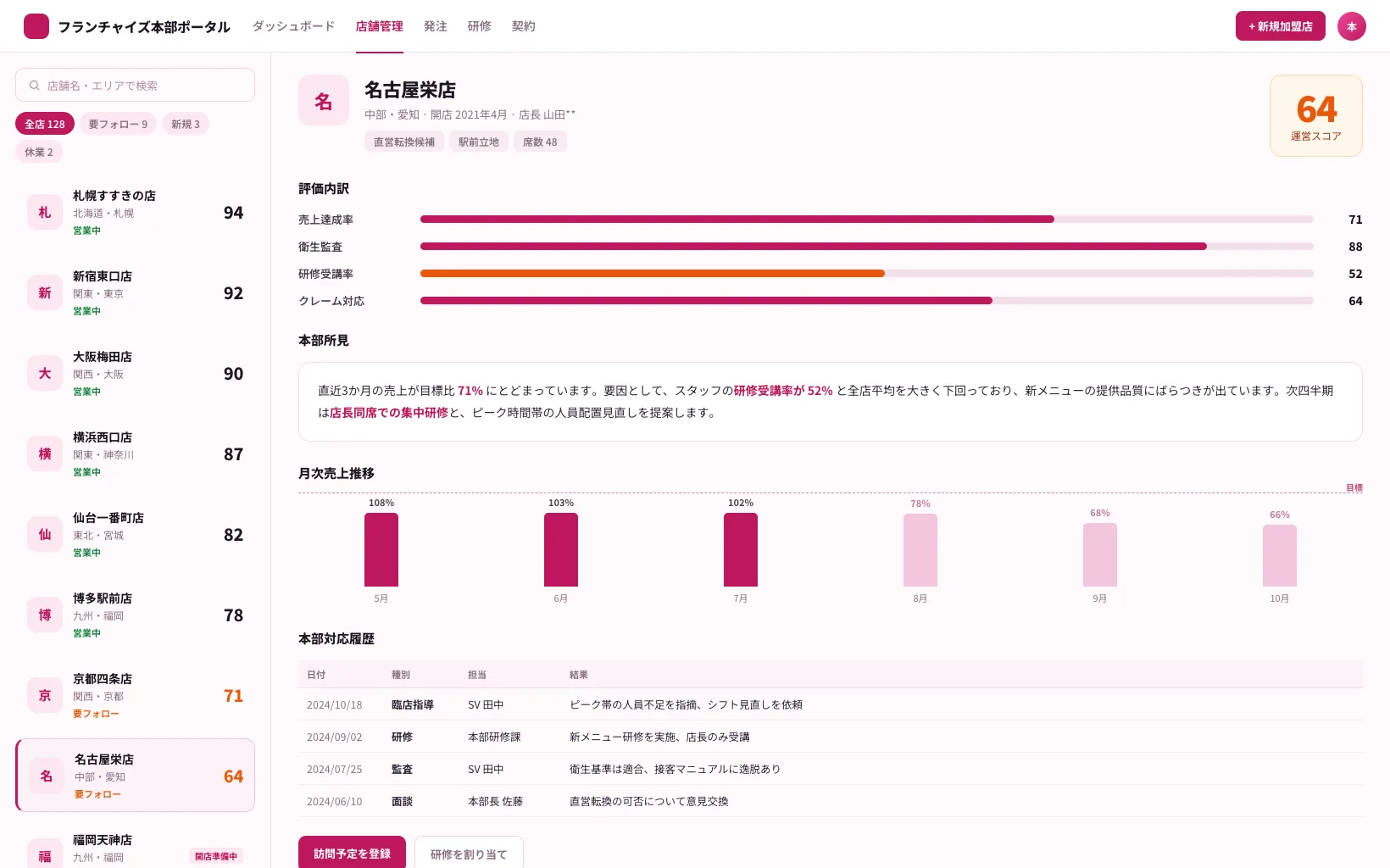Viewport: 1390px width, 868px height.
Task: Click the portal logo square icon
Action: pyautogui.click(x=36, y=26)
